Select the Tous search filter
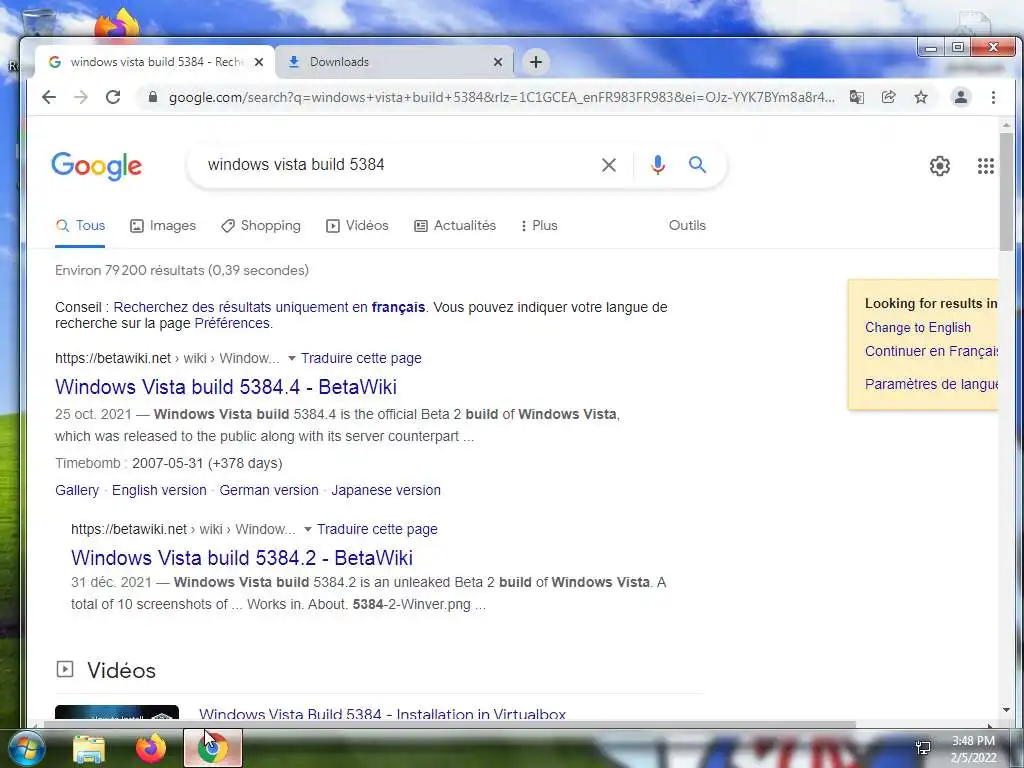The height and width of the screenshot is (768, 1024). 80,226
